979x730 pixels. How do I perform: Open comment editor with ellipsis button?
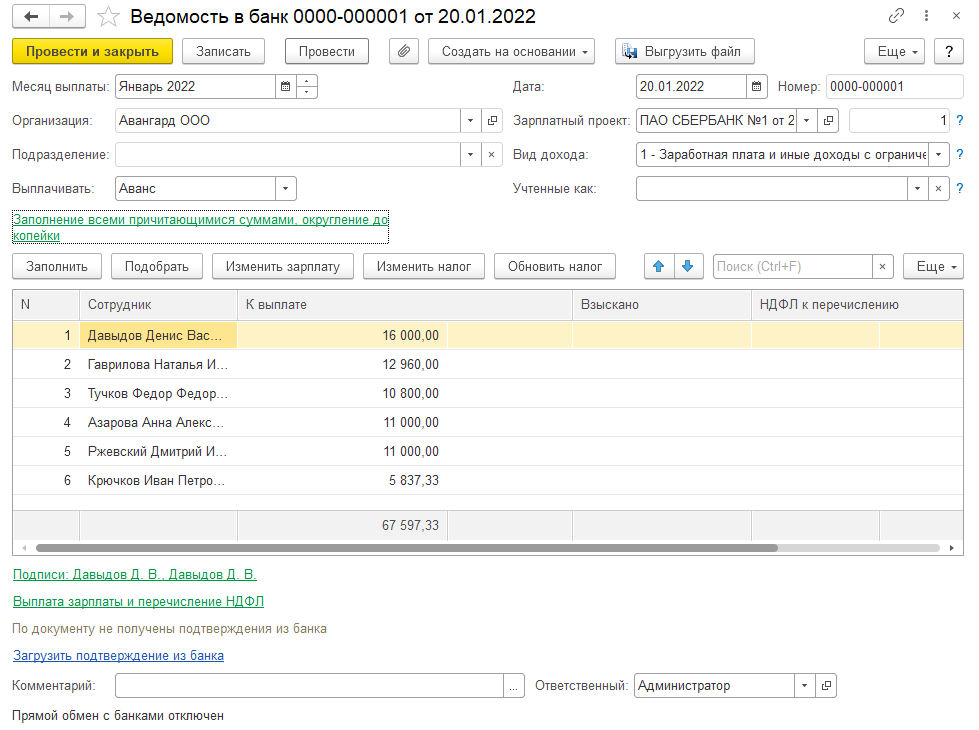513,686
